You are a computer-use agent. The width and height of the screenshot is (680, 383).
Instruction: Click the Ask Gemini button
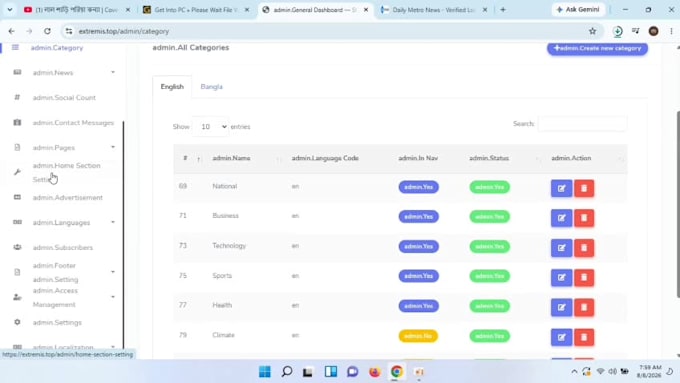[578, 10]
